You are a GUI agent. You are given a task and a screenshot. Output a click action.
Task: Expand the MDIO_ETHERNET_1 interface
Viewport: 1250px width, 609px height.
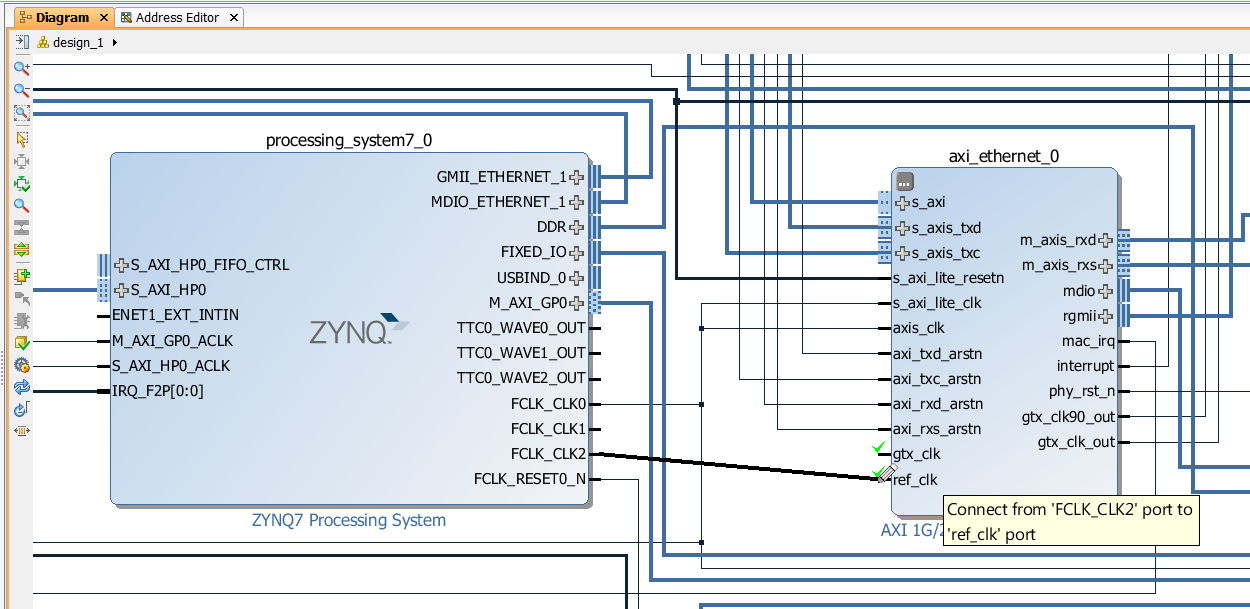(x=576, y=202)
